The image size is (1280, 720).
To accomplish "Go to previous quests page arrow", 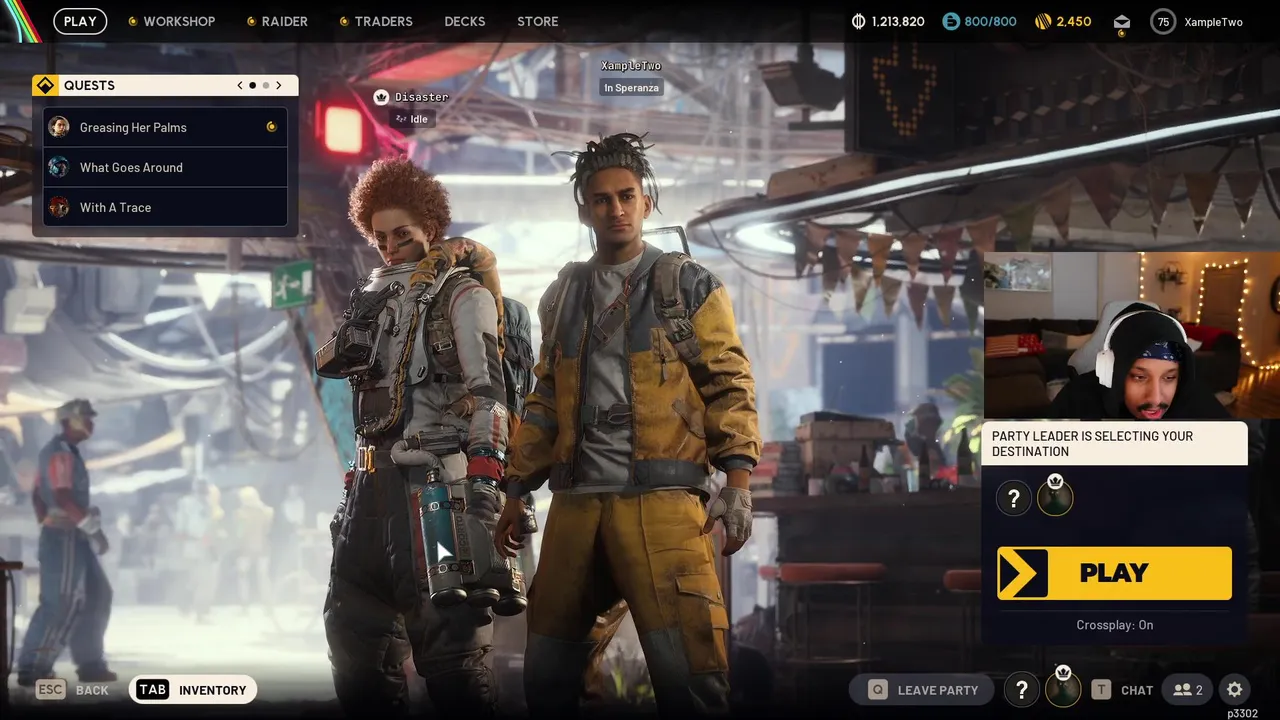I will pyautogui.click(x=240, y=85).
